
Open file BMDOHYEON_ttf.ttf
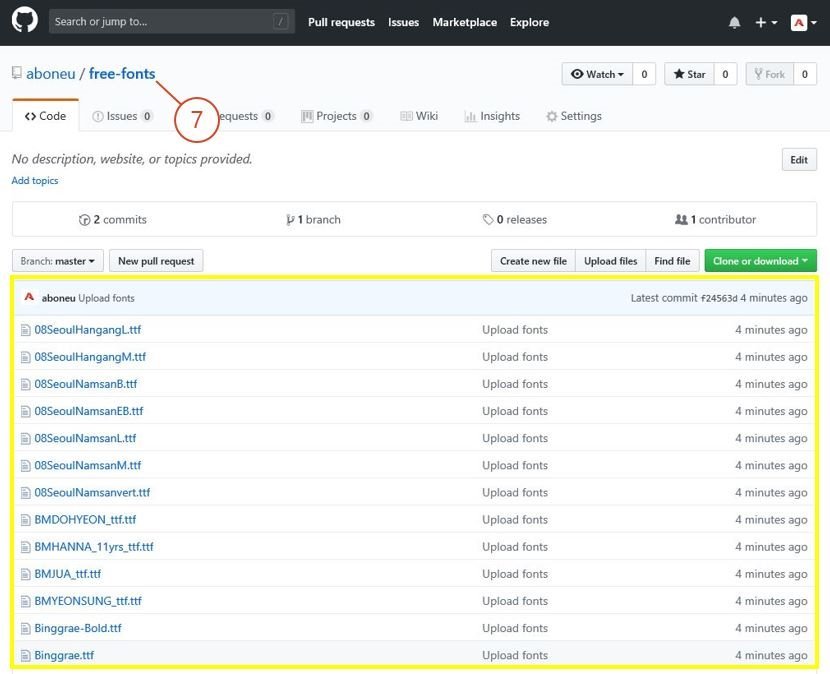pyautogui.click(x=85, y=520)
